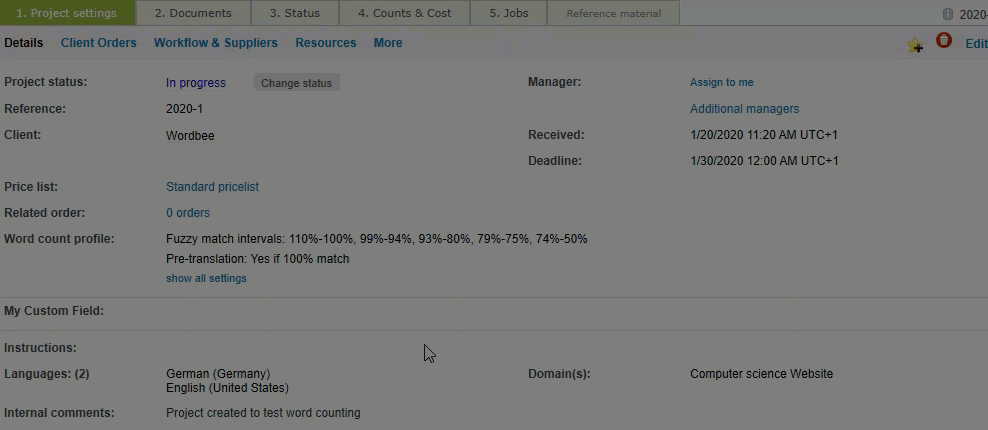Open the Additional managers link

(744, 109)
